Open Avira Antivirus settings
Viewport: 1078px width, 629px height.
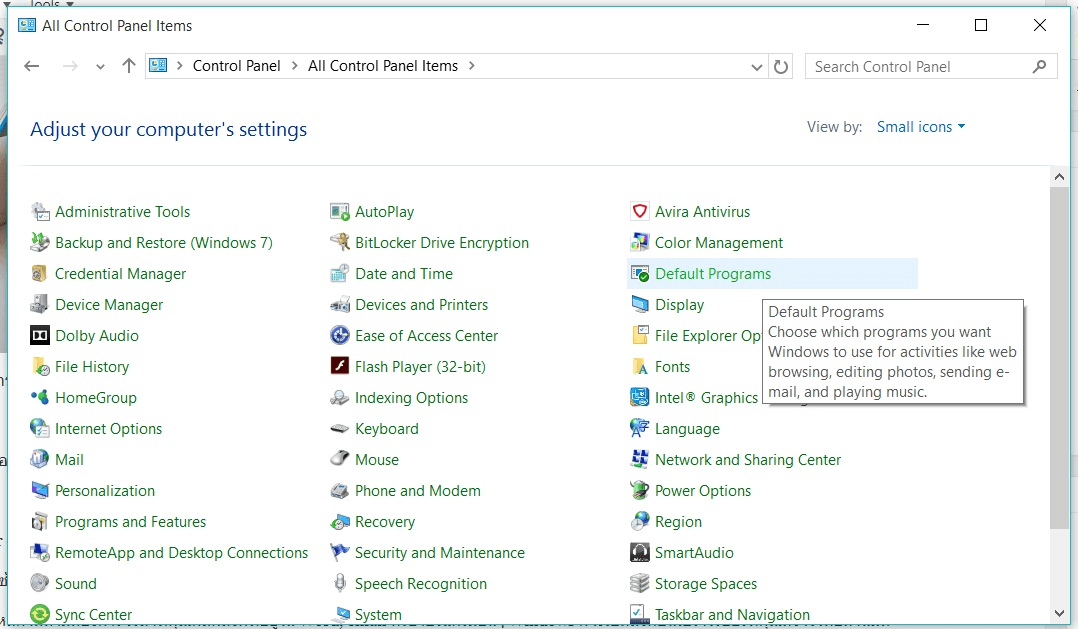pyautogui.click(x=703, y=211)
